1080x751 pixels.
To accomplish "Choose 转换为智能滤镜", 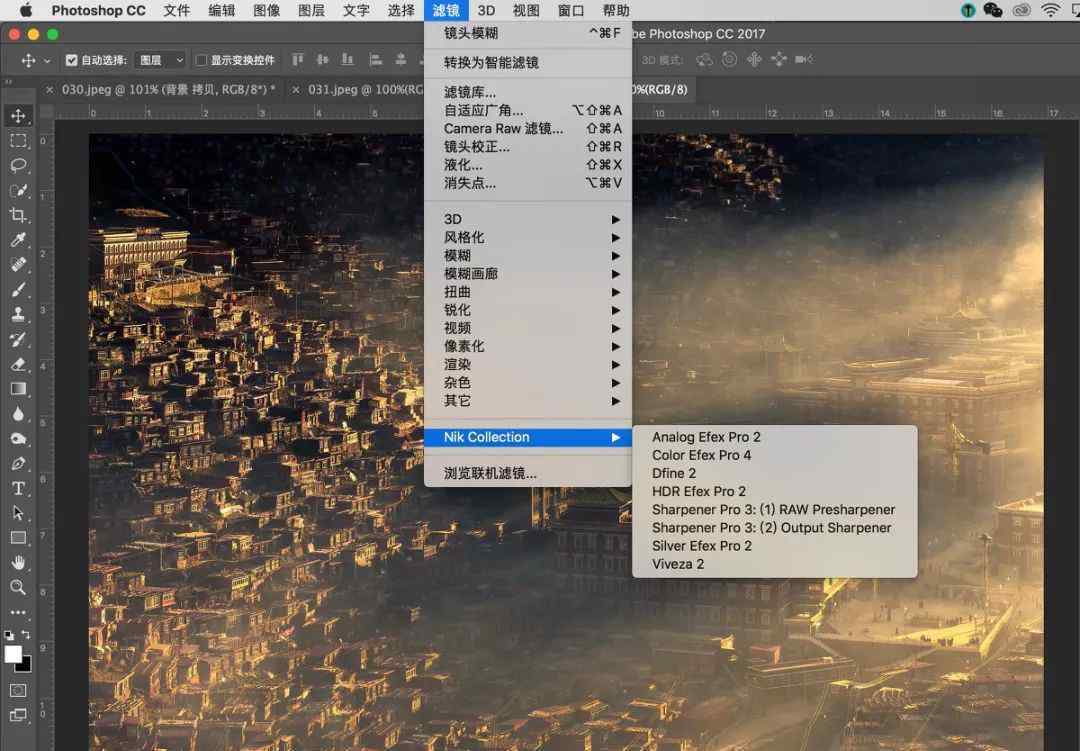I will coord(528,63).
